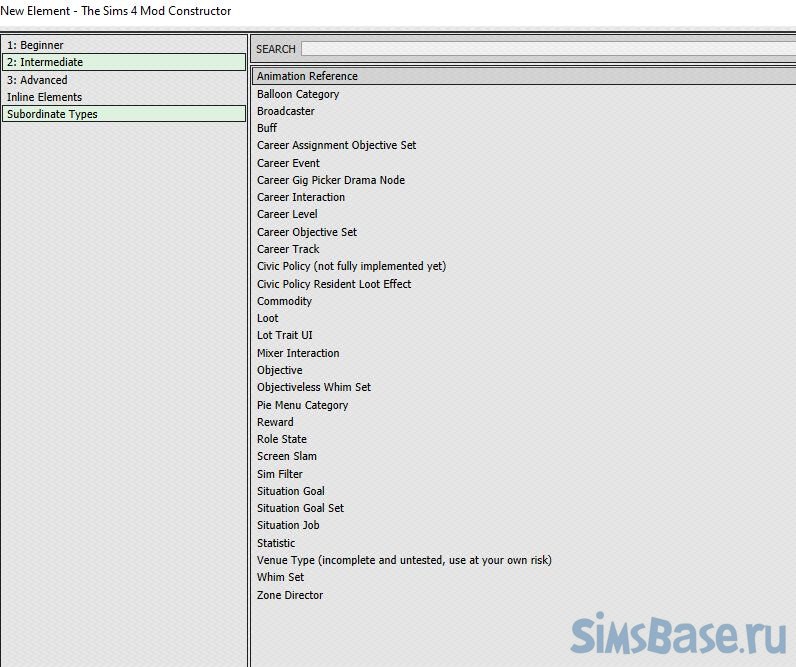Switch to the 2: Intermediate category
Screen dimensions: 796x667
pyautogui.click(x=45, y=62)
